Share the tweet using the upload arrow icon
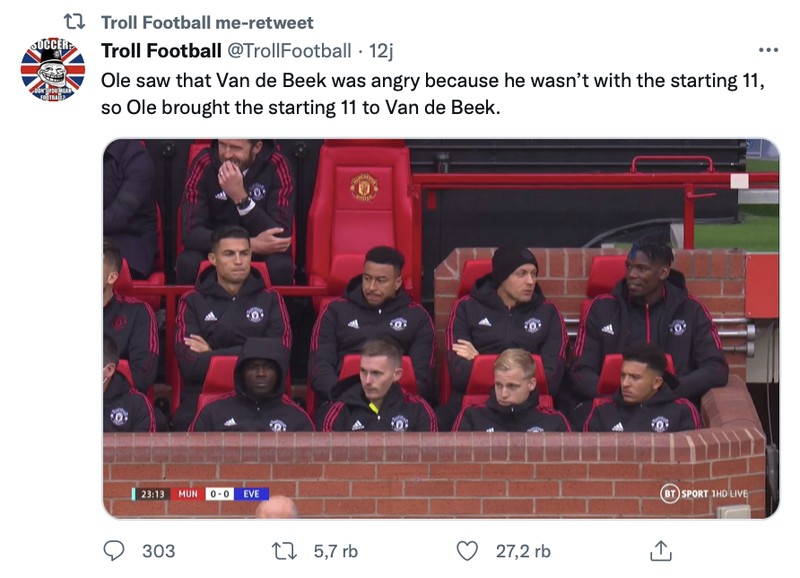800x578 pixels. [x=661, y=550]
